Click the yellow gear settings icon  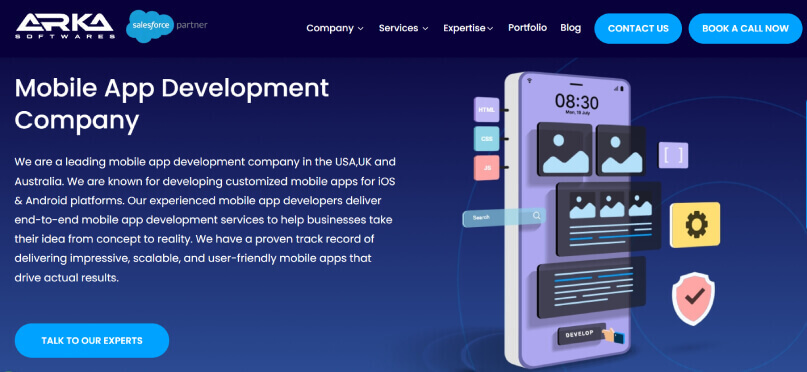point(695,224)
